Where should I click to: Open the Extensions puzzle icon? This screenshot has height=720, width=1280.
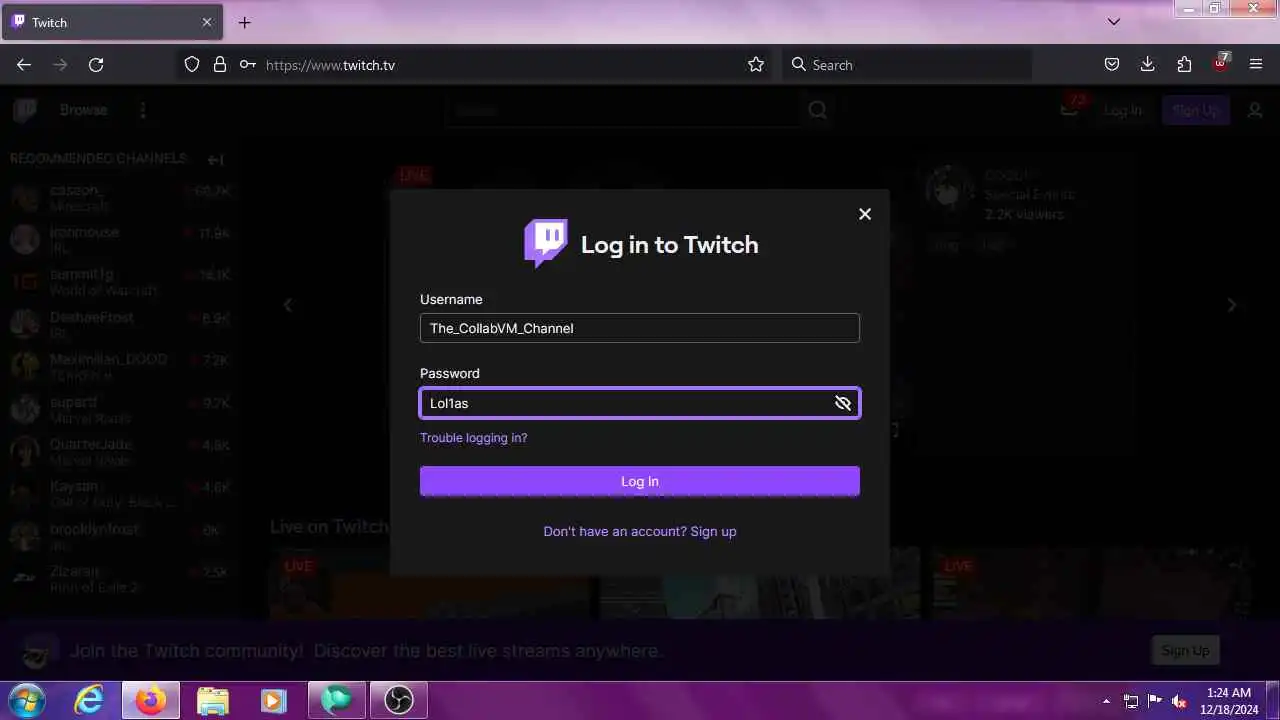click(1184, 64)
